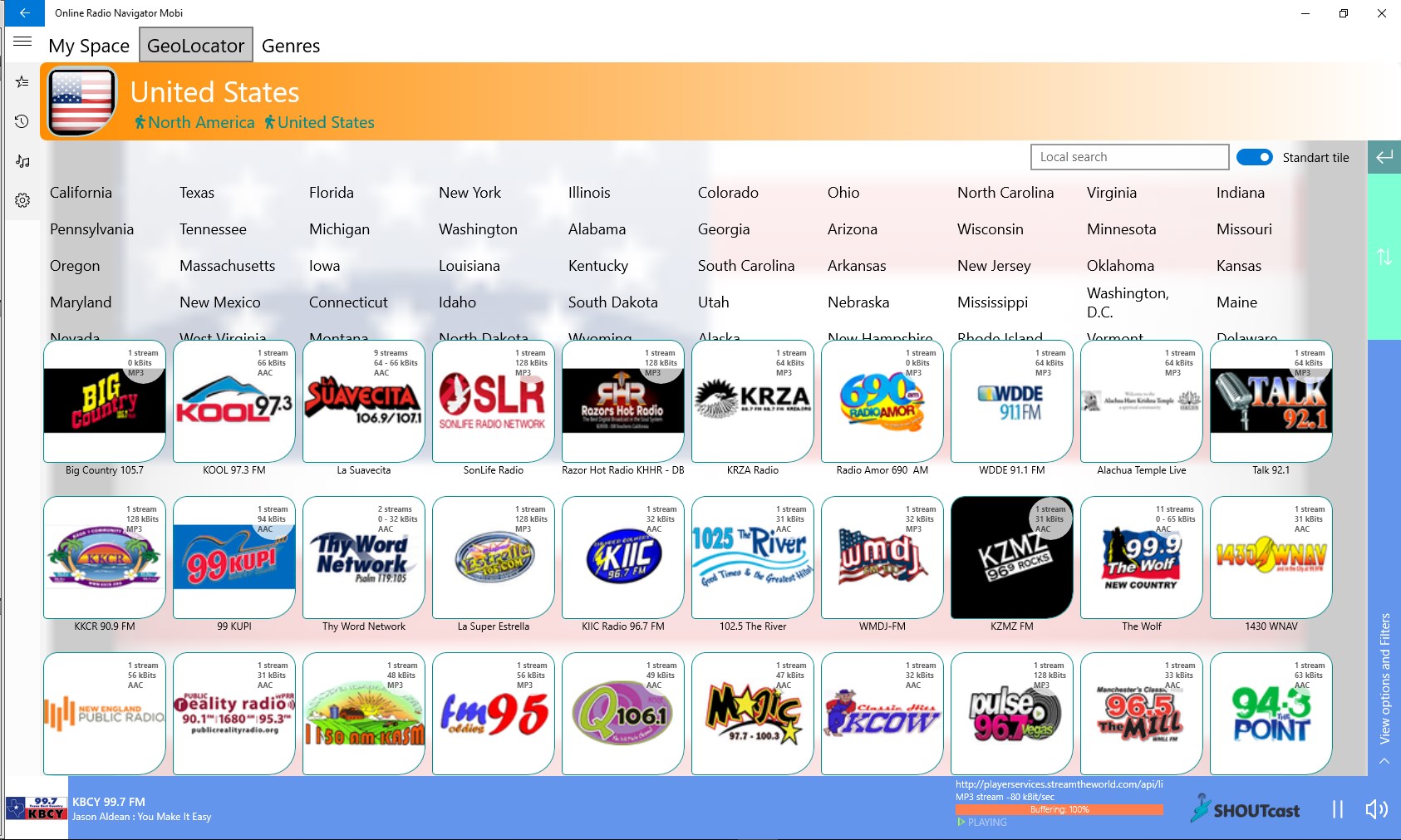Open listening history clock icon
Viewport: 1401px width, 840px height.
22,121
